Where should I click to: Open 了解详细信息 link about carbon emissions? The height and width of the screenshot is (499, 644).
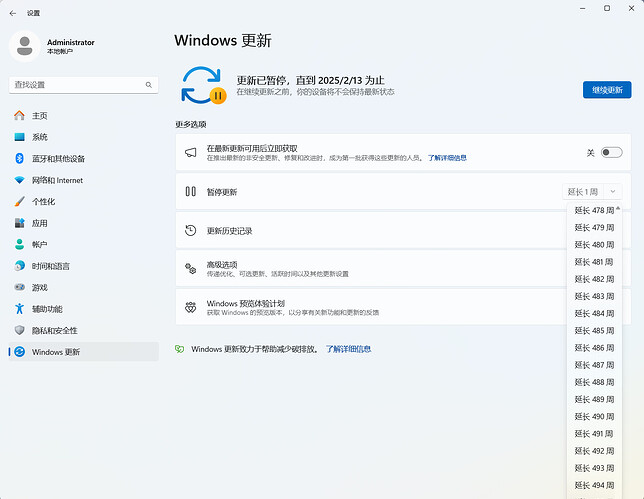(348, 349)
